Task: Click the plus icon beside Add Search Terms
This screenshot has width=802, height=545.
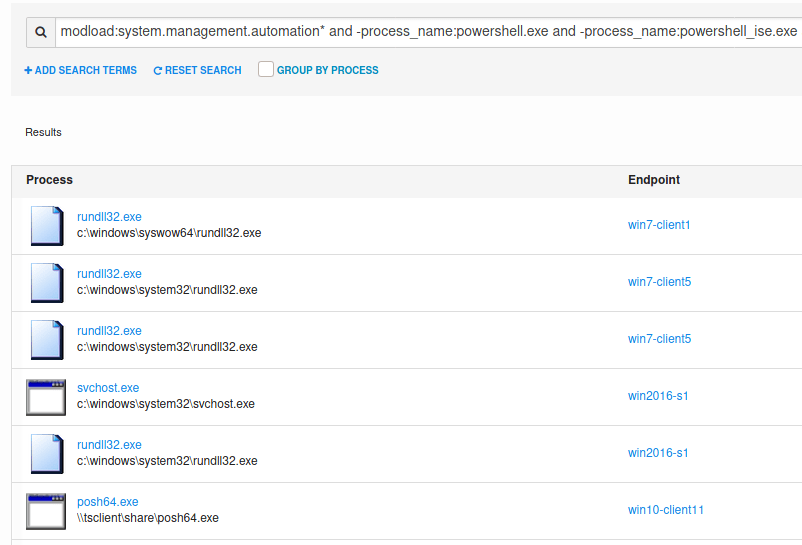Action: [28, 70]
